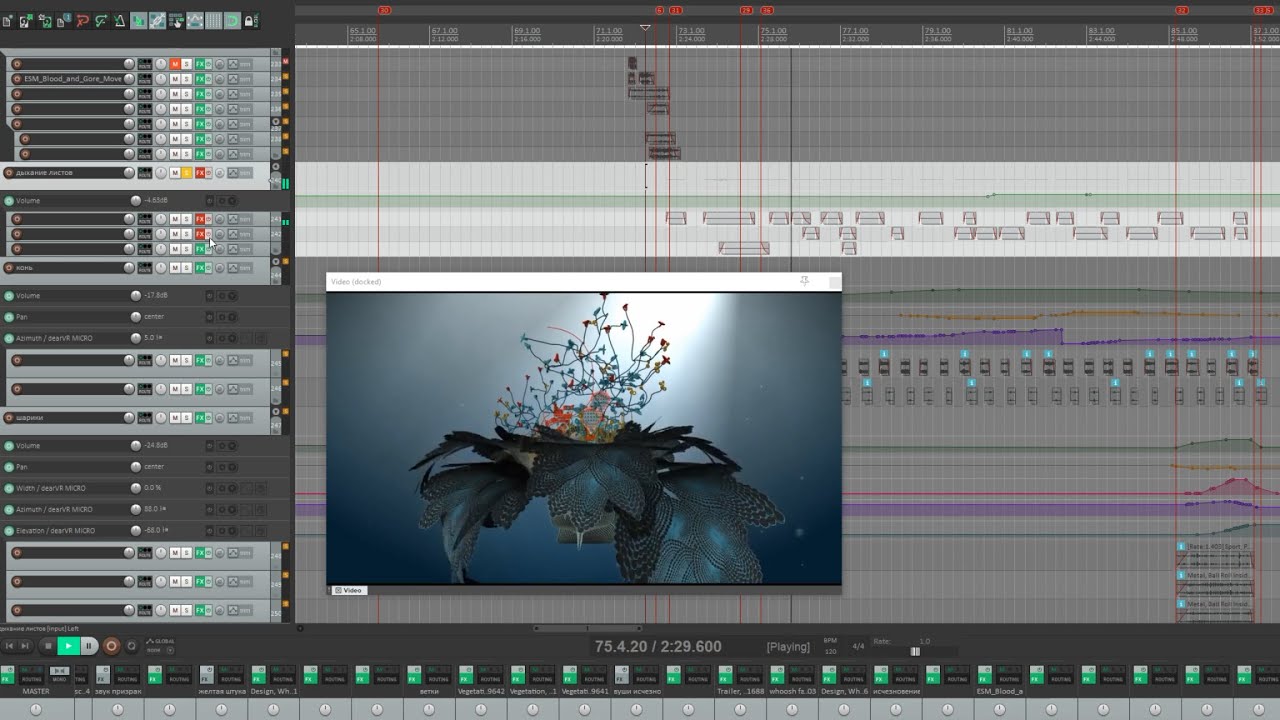Adjust the Elevation / dearVR MICRO envelope knob
Image resolution: width=1280 pixels, height=720 pixels.
[x=136, y=530]
